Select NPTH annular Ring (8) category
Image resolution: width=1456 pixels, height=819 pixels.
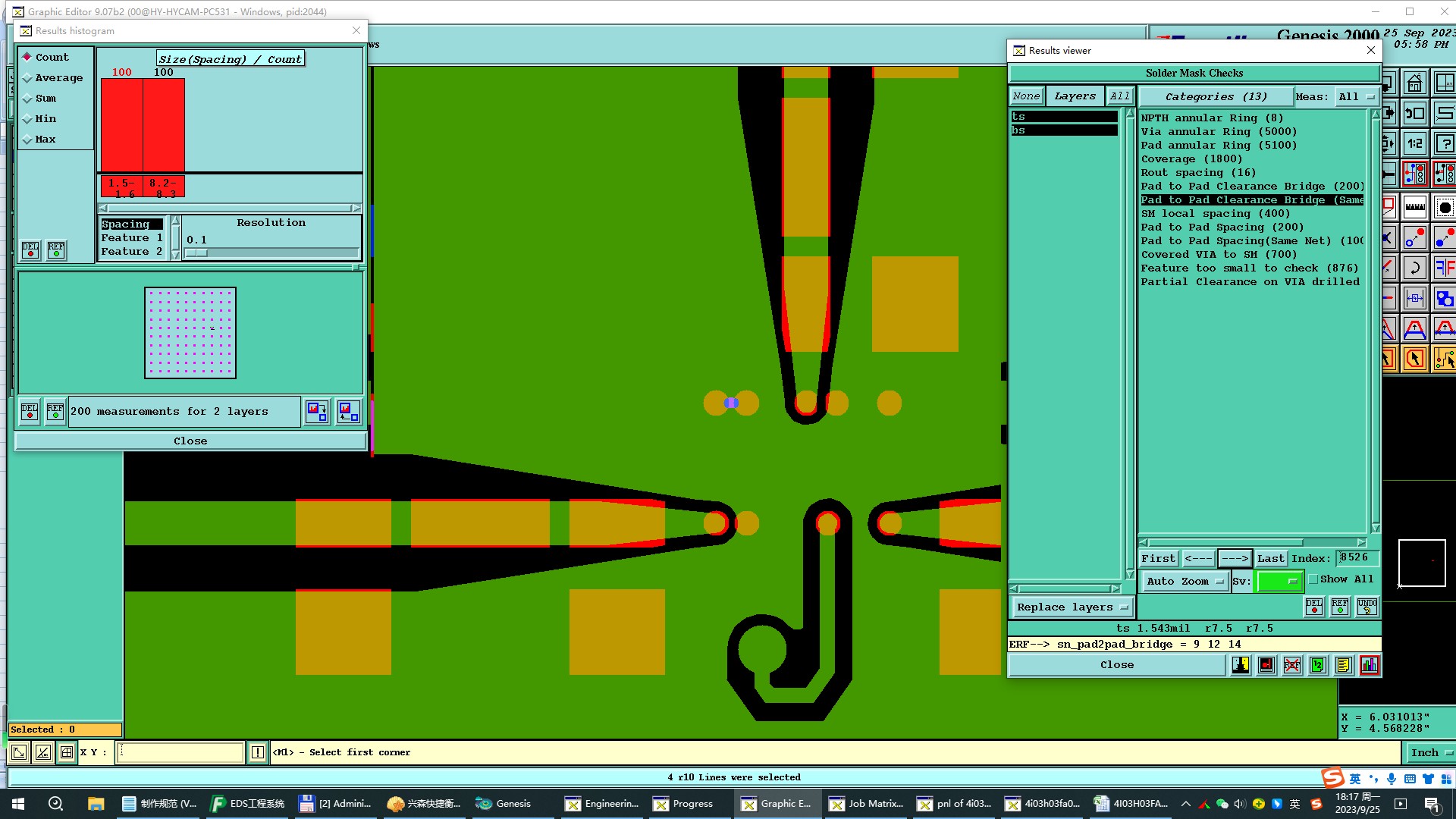1212,118
